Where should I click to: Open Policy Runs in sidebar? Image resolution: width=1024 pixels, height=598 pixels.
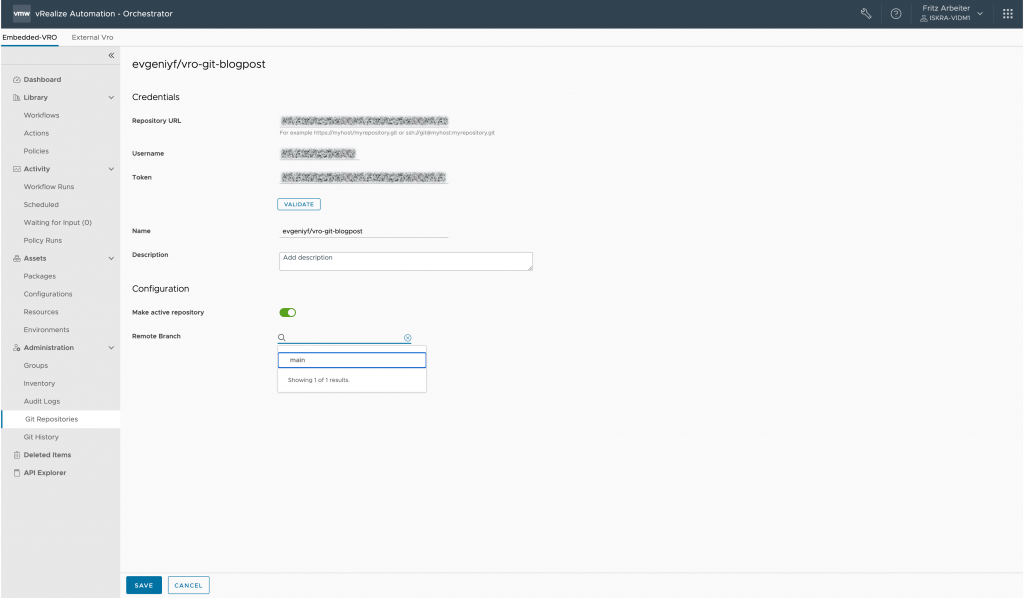point(42,240)
